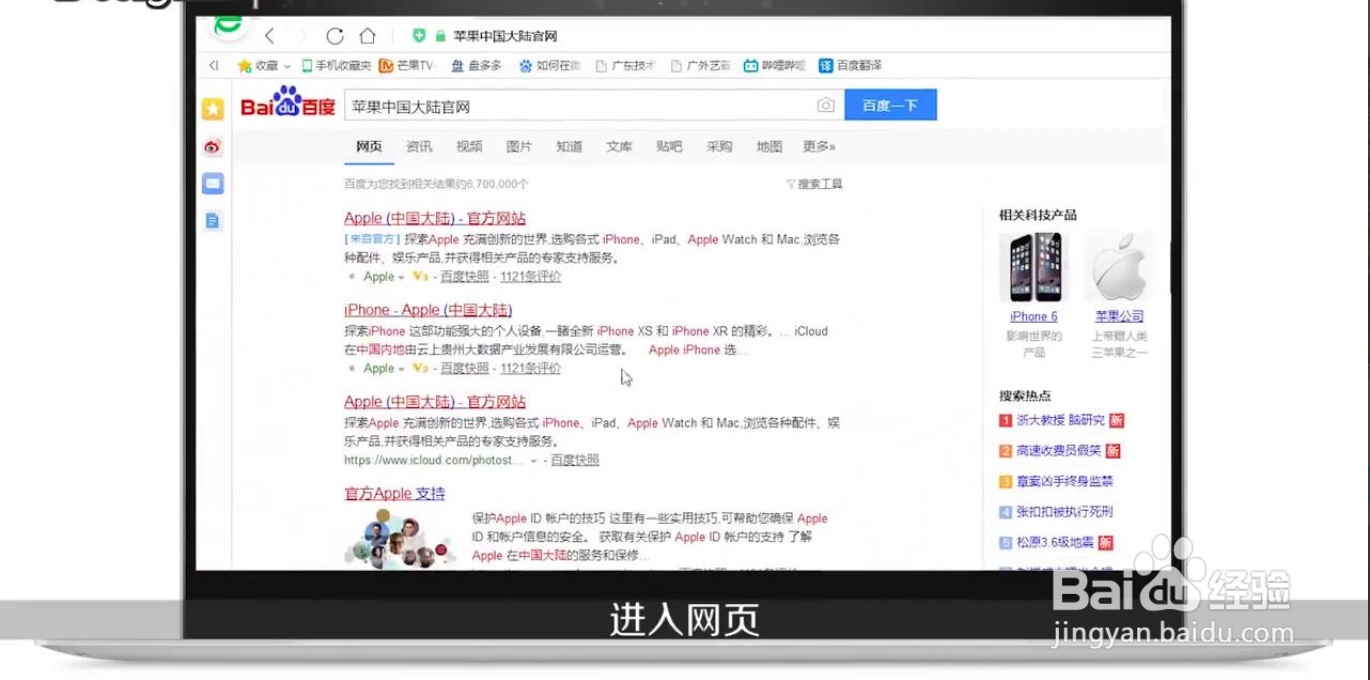
Task: Open the 苹果公司 link
Action: click(x=1119, y=317)
